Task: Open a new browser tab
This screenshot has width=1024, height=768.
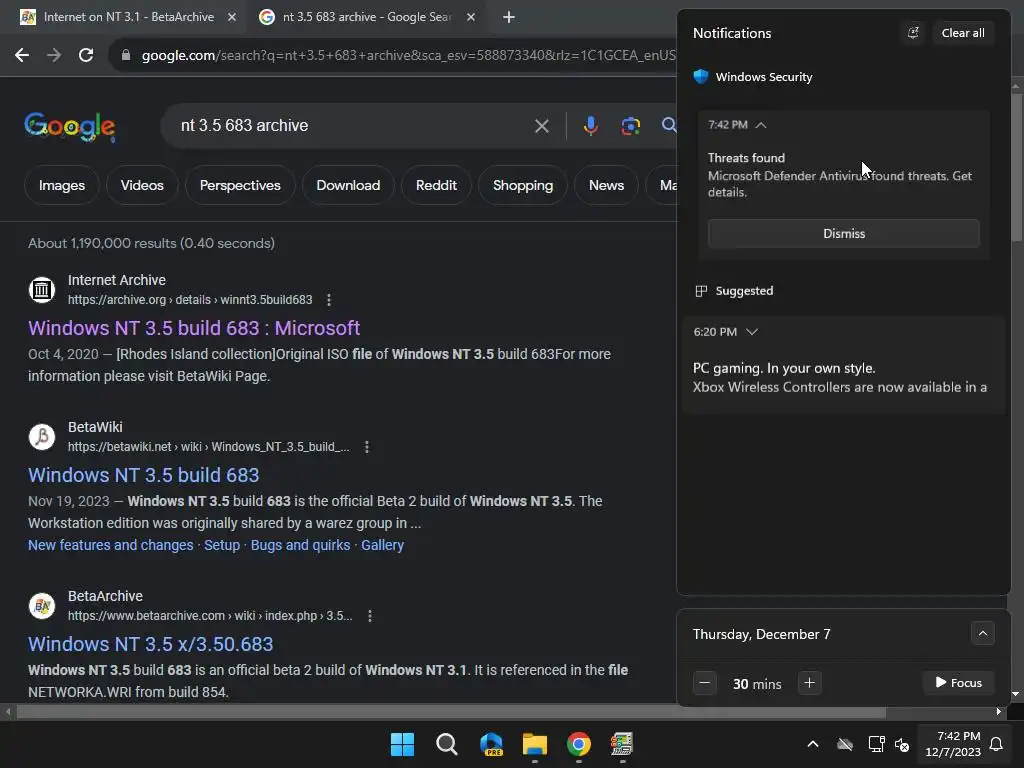Action: coord(509,17)
